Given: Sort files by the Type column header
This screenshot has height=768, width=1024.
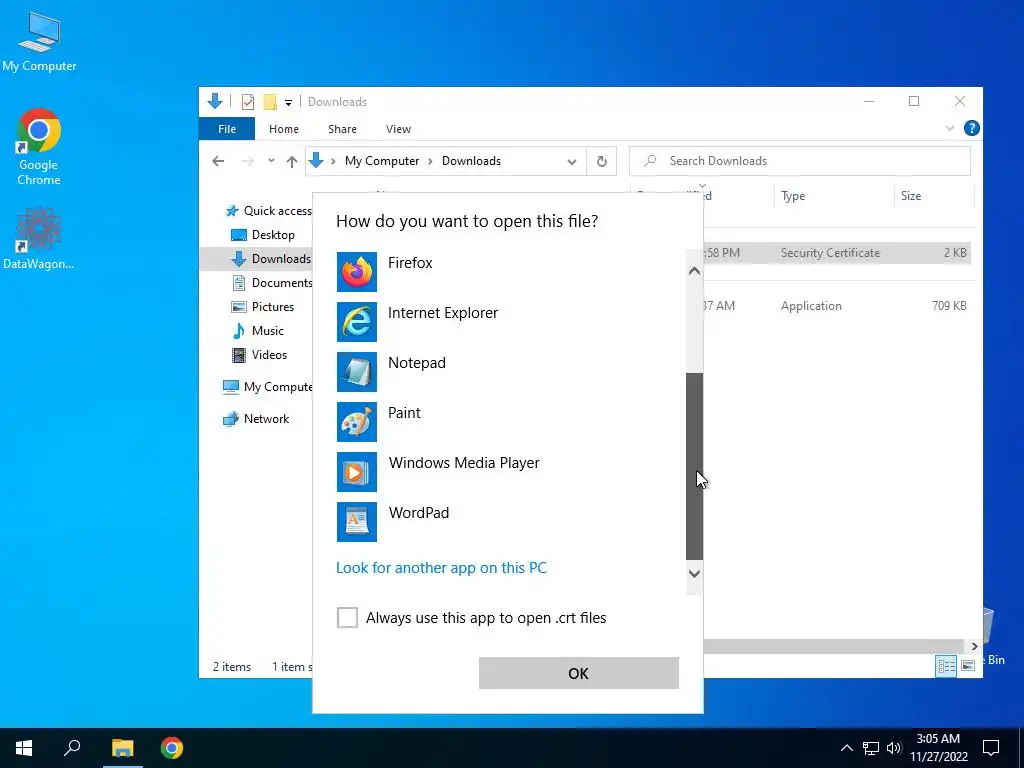Looking at the screenshot, I should tap(834, 196).
